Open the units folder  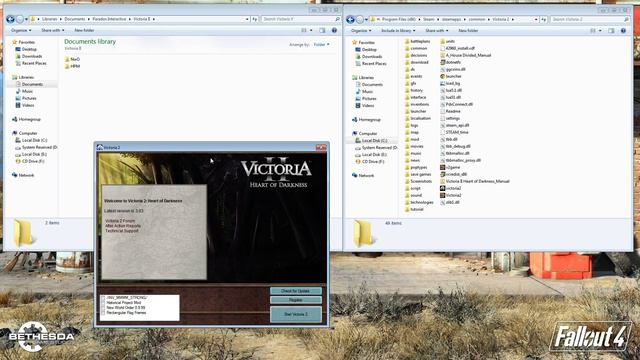447,41
